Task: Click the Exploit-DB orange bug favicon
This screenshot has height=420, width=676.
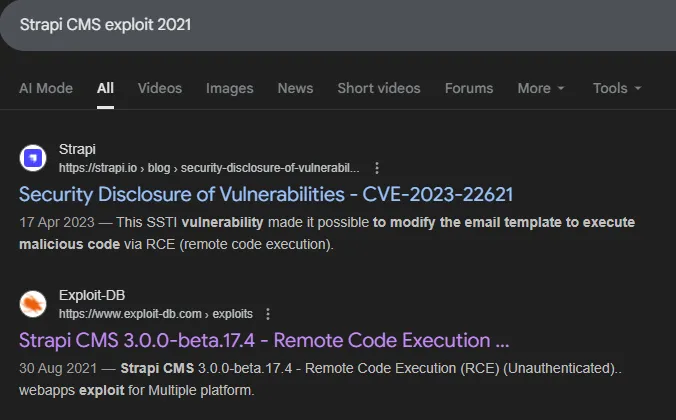Action: tap(33, 304)
